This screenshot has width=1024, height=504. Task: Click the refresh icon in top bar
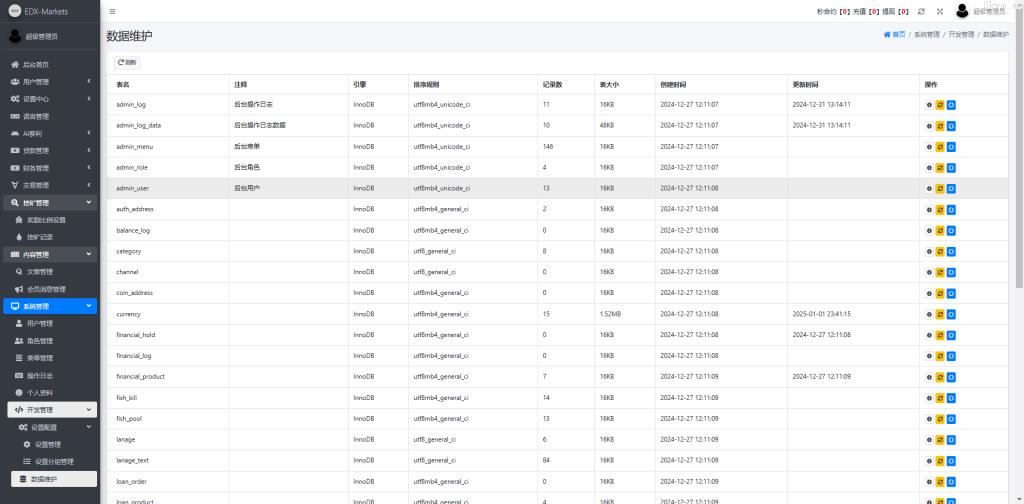921,11
